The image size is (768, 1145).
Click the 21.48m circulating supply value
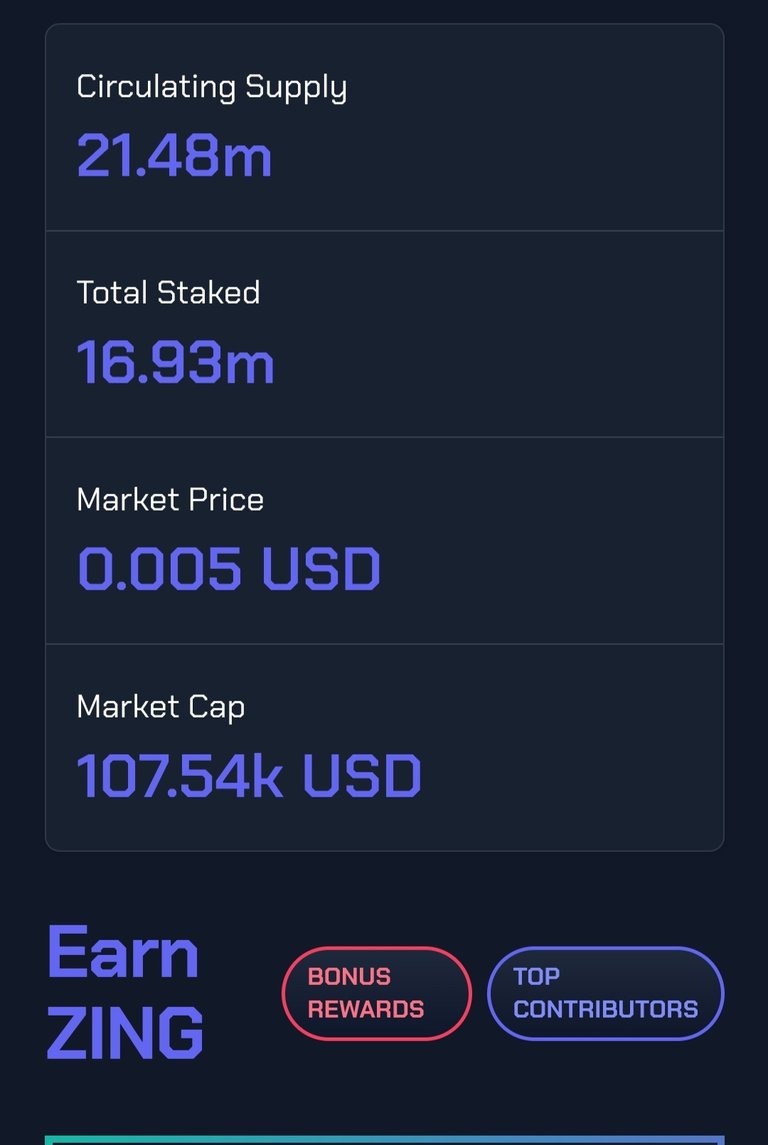tap(174, 156)
